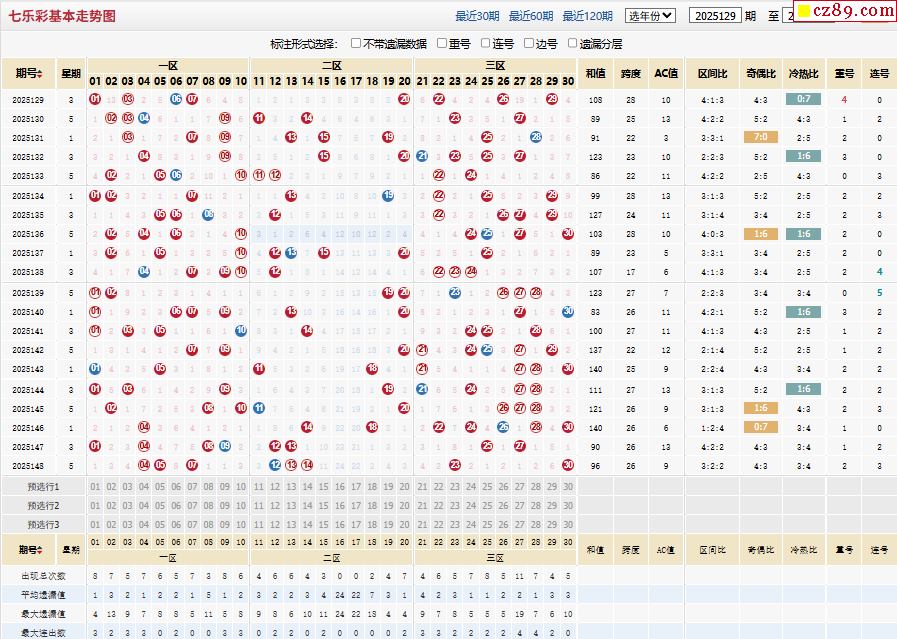
Task: Select number 30 in 预选行1
Action: (568, 487)
